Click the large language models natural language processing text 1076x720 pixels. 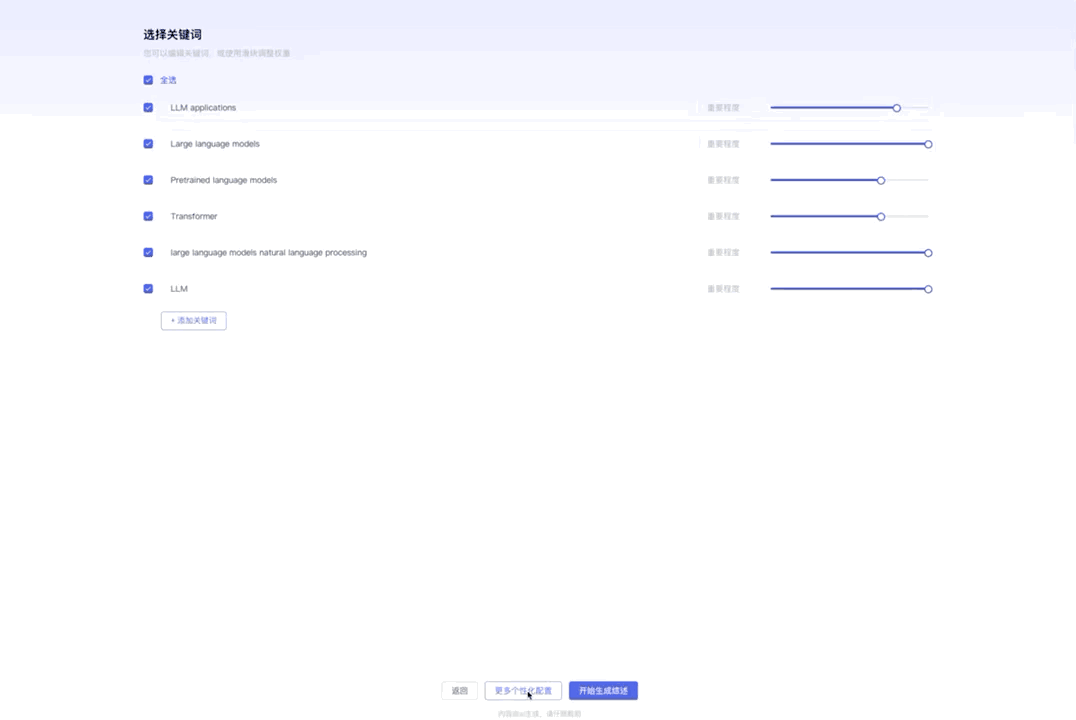point(268,253)
